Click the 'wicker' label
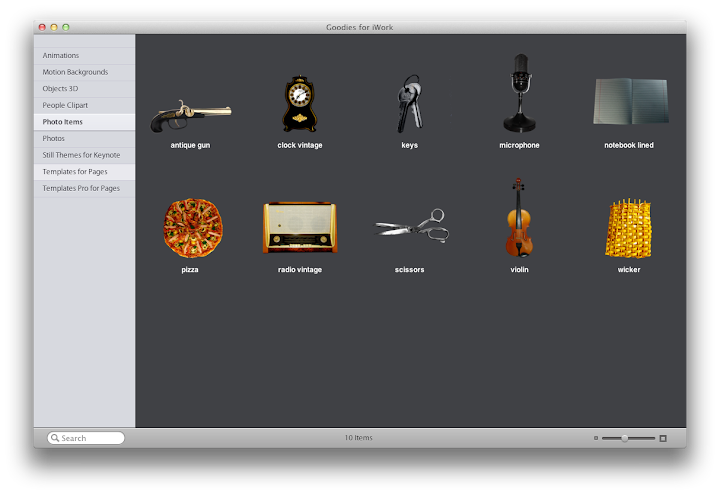The width and height of the screenshot is (720, 495). pyautogui.click(x=629, y=270)
